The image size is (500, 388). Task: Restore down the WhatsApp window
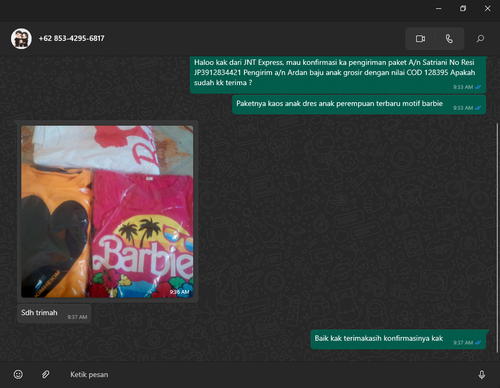[463, 9]
